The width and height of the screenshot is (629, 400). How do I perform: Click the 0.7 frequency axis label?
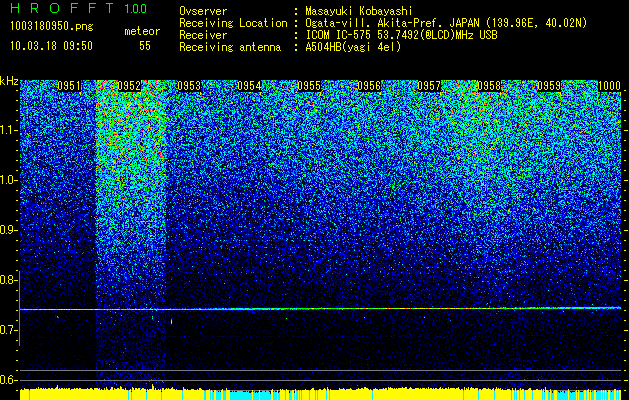point(8,330)
